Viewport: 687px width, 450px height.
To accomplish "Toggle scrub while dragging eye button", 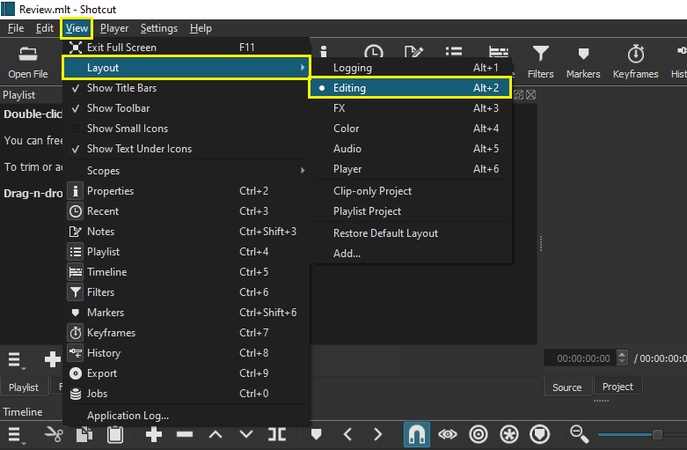I will tap(447, 435).
